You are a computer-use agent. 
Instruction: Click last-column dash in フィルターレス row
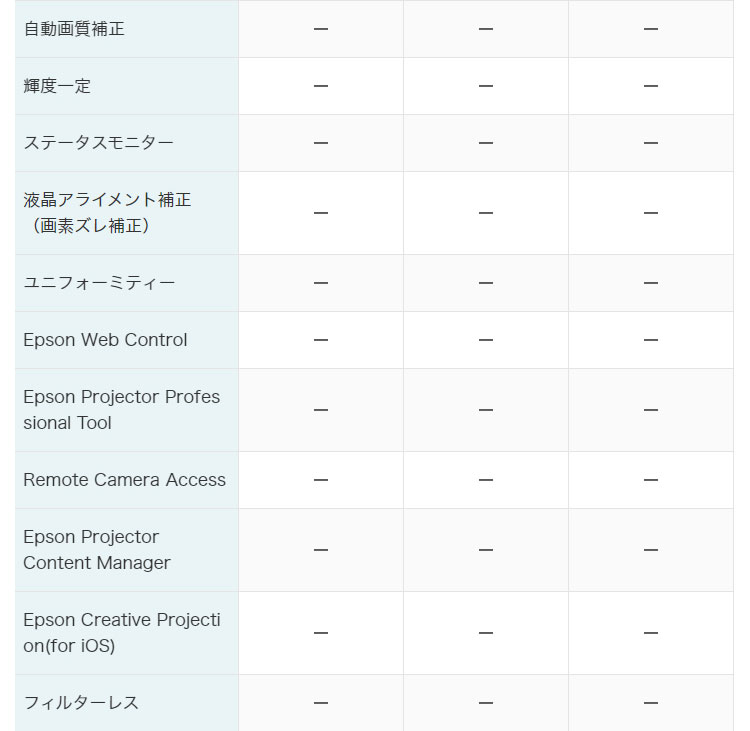click(651, 703)
